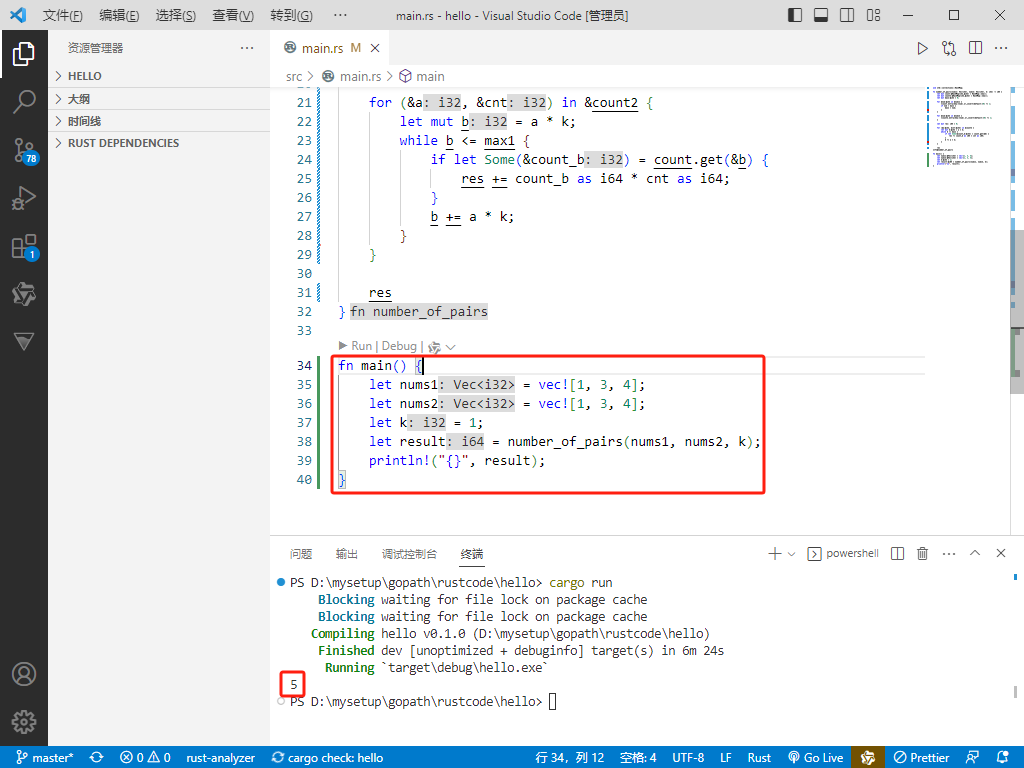Image resolution: width=1024 pixels, height=768 pixels.
Task: Expand the RUST DEPENDENCIES section
Action: [159, 143]
